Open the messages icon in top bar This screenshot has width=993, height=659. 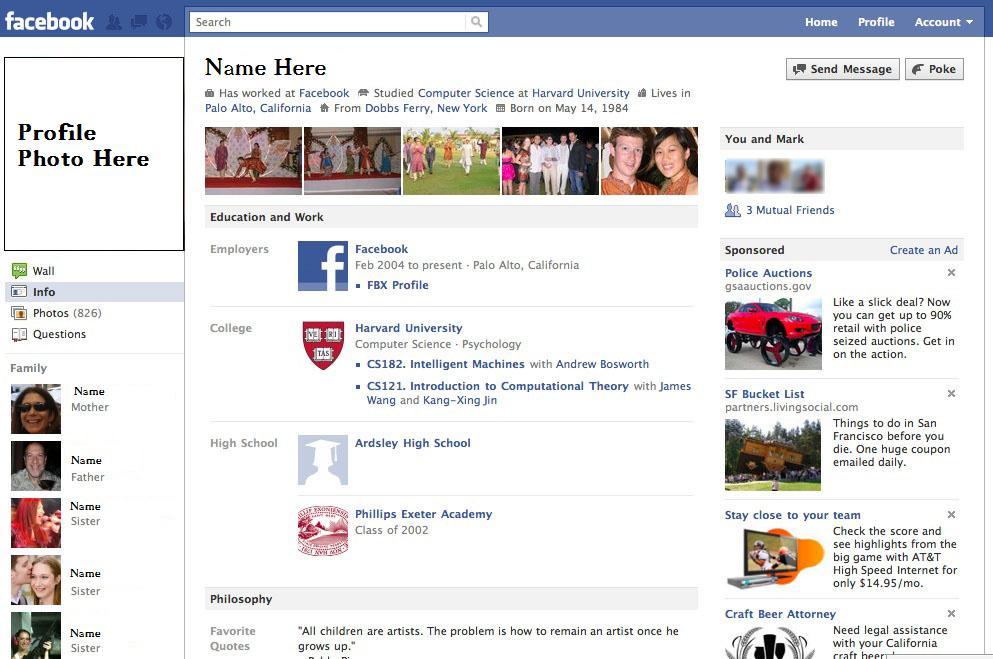(139, 22)
